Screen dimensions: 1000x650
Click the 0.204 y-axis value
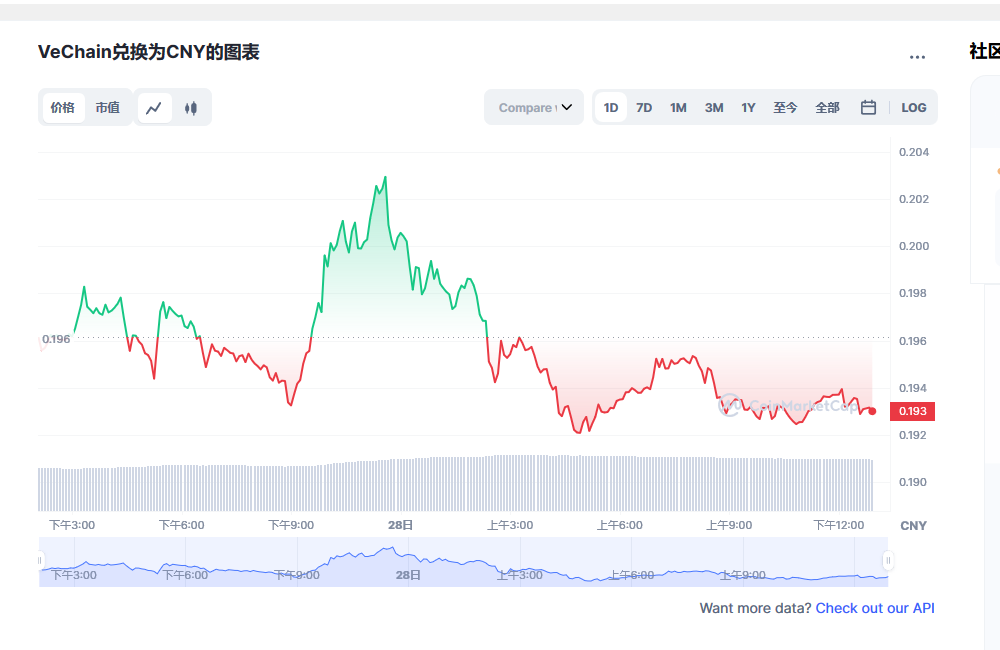click(x=913, y=152)
